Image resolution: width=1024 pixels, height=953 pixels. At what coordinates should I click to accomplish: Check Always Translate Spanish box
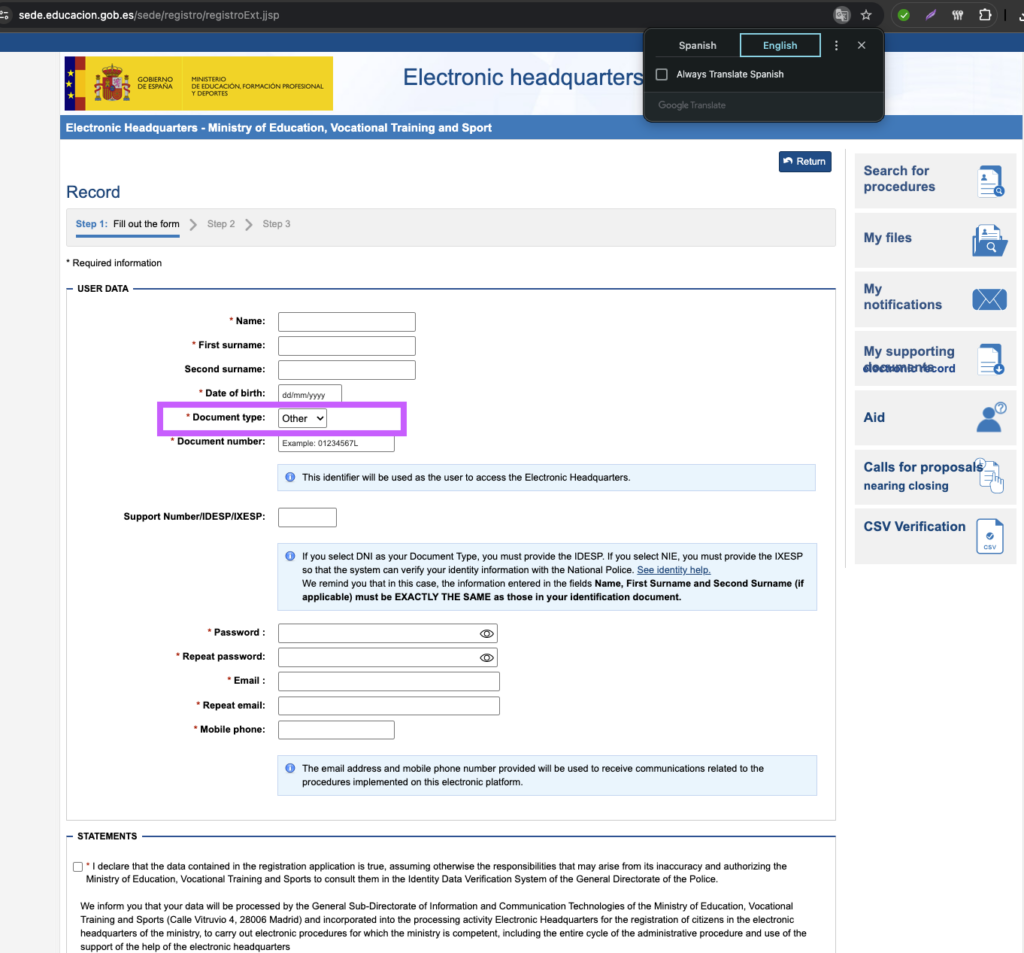pos(662,74)
